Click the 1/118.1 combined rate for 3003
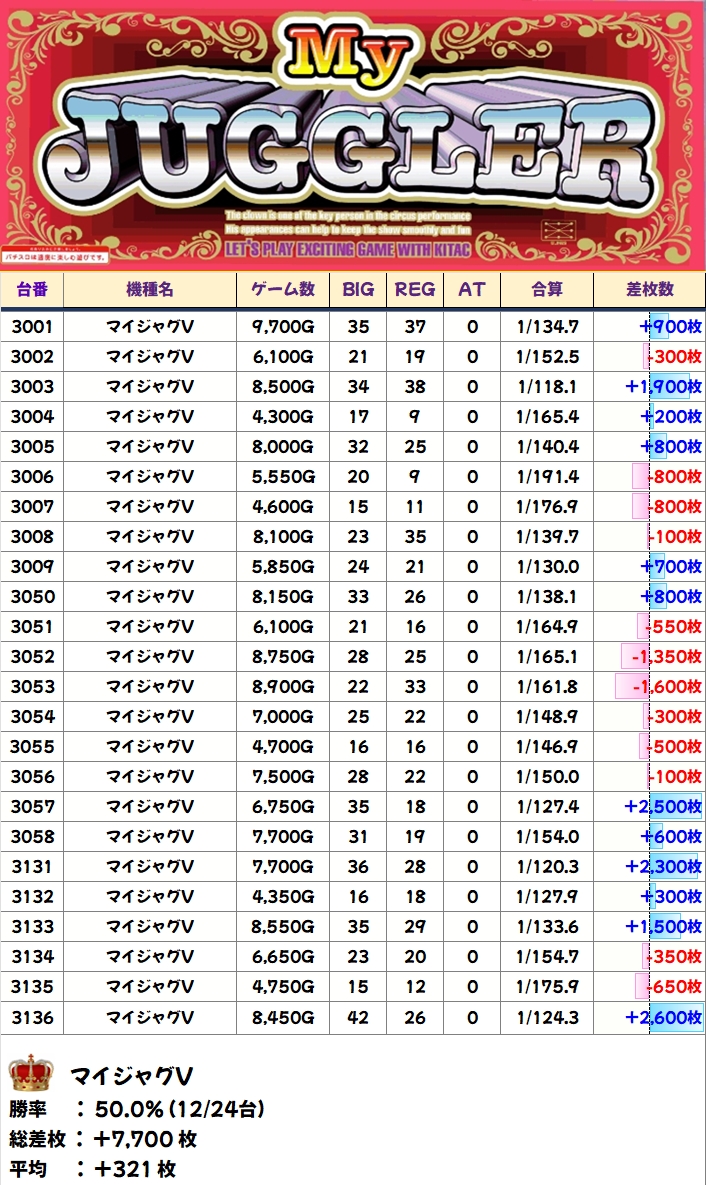The width and height of the screenshot is (706, 1185). pos(547,387)
